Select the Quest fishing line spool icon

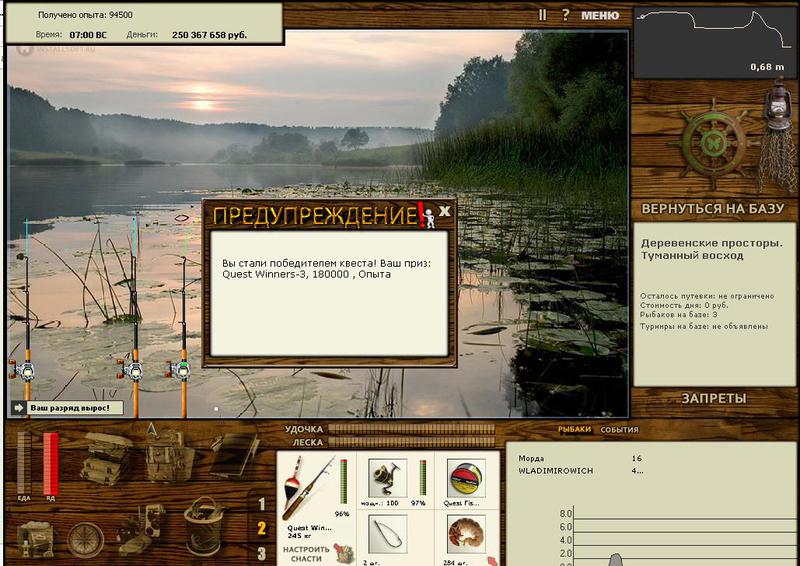pyautogui.click(x=466, y=478)
